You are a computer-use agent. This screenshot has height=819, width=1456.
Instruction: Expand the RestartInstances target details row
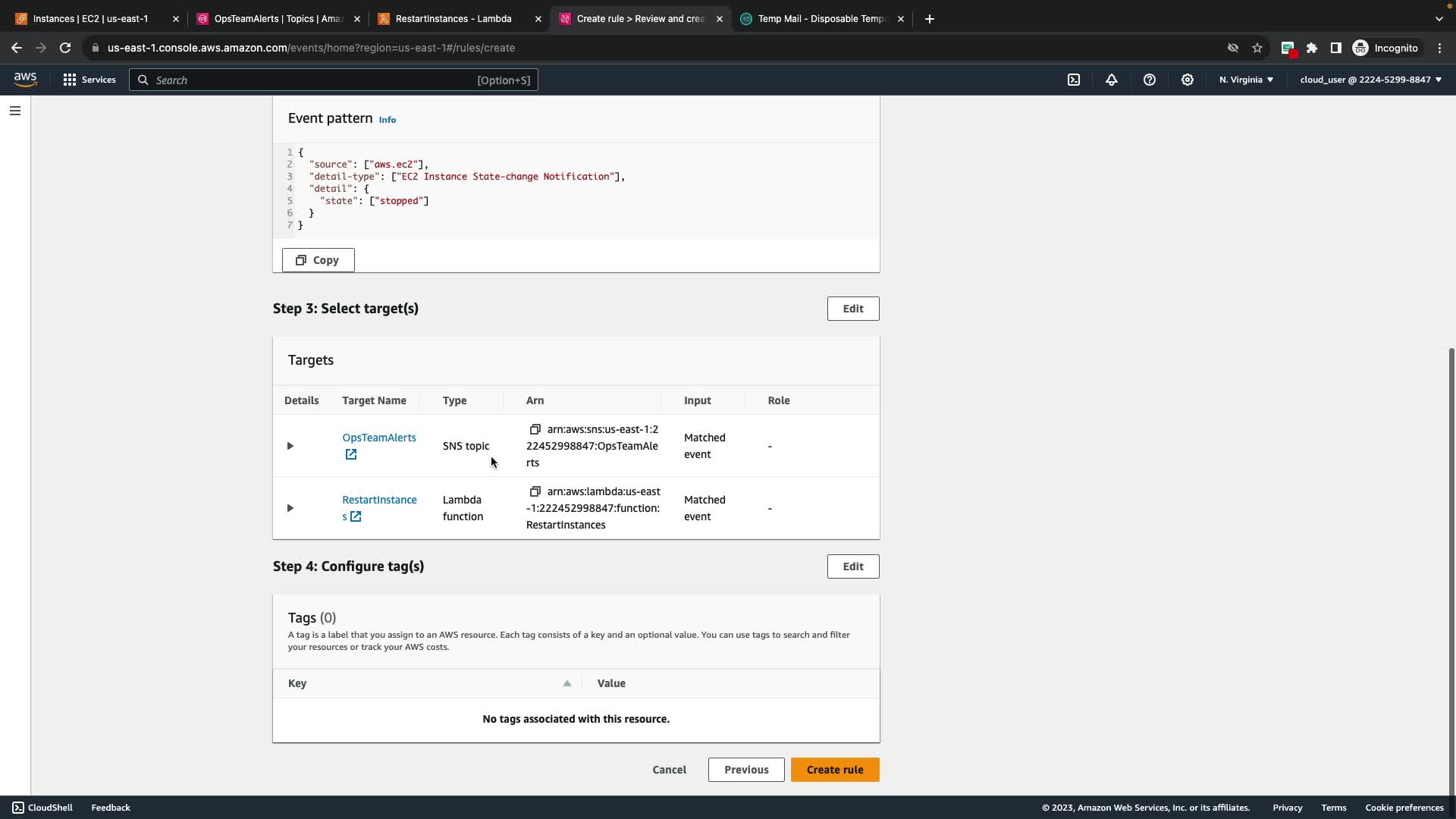click(290, 508)
